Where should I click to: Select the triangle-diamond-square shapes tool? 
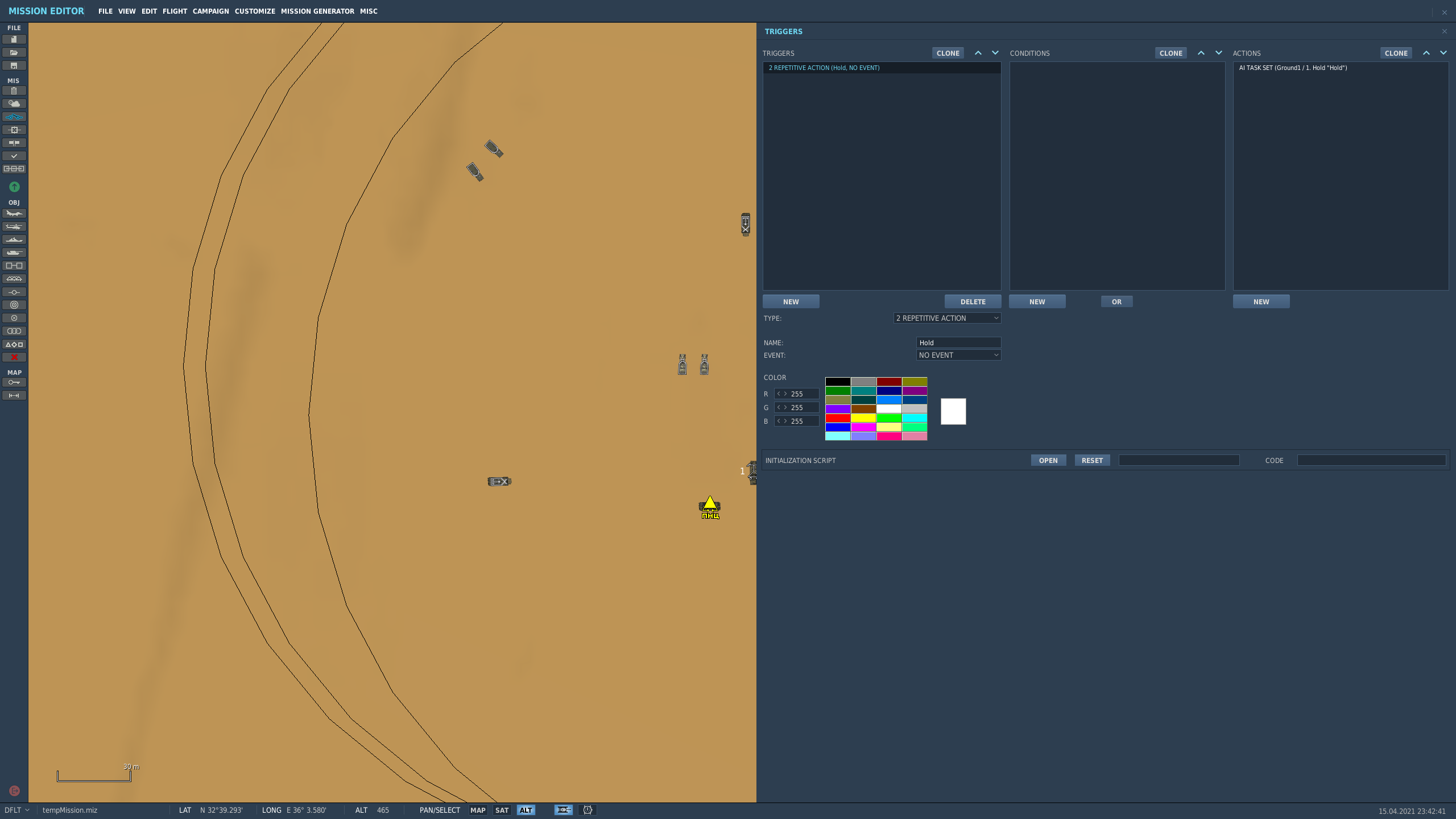[14, 344]
